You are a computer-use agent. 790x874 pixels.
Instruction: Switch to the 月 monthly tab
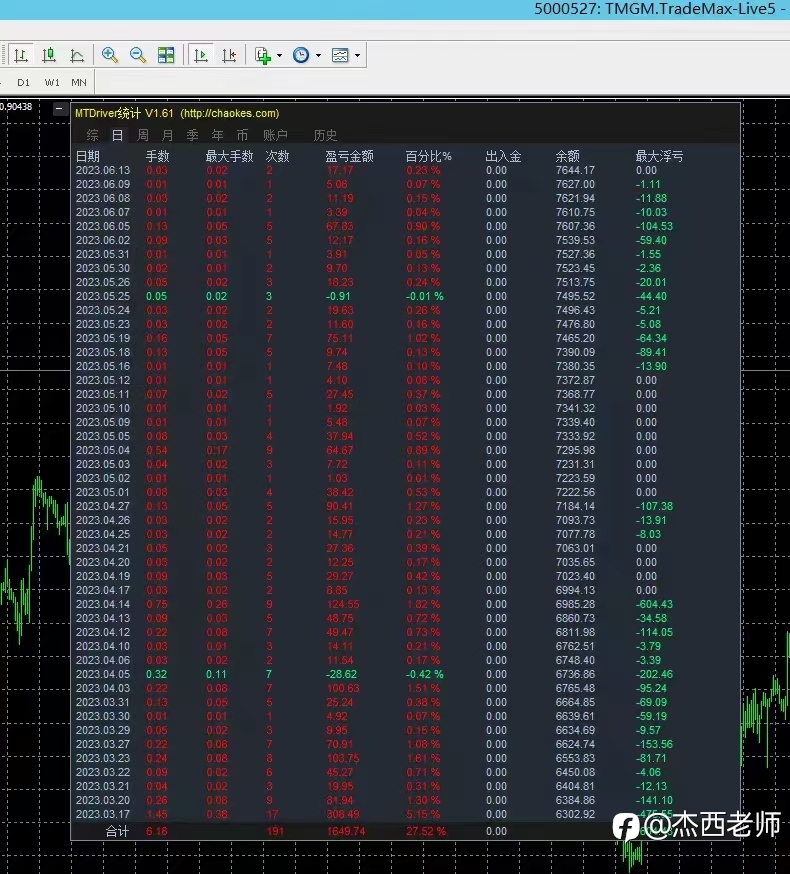[x=167, y=135]
